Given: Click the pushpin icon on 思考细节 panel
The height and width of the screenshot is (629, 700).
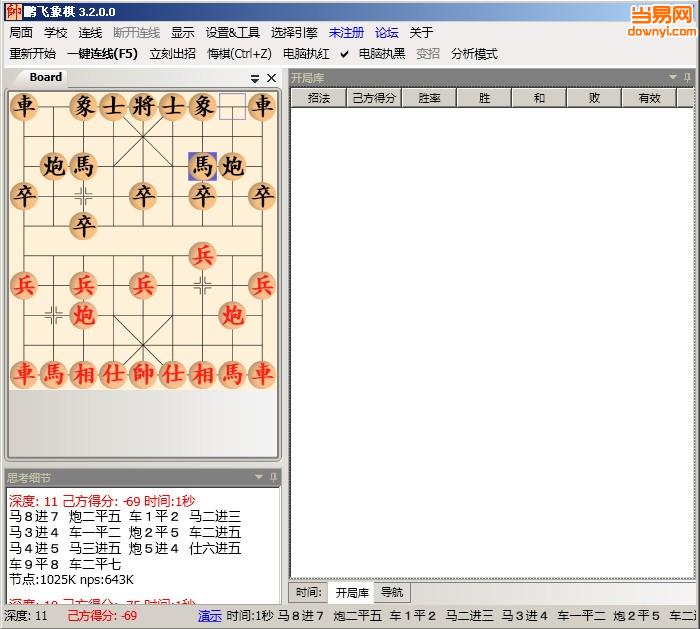Looking at the screenshot, I should [x=274, y=478].
